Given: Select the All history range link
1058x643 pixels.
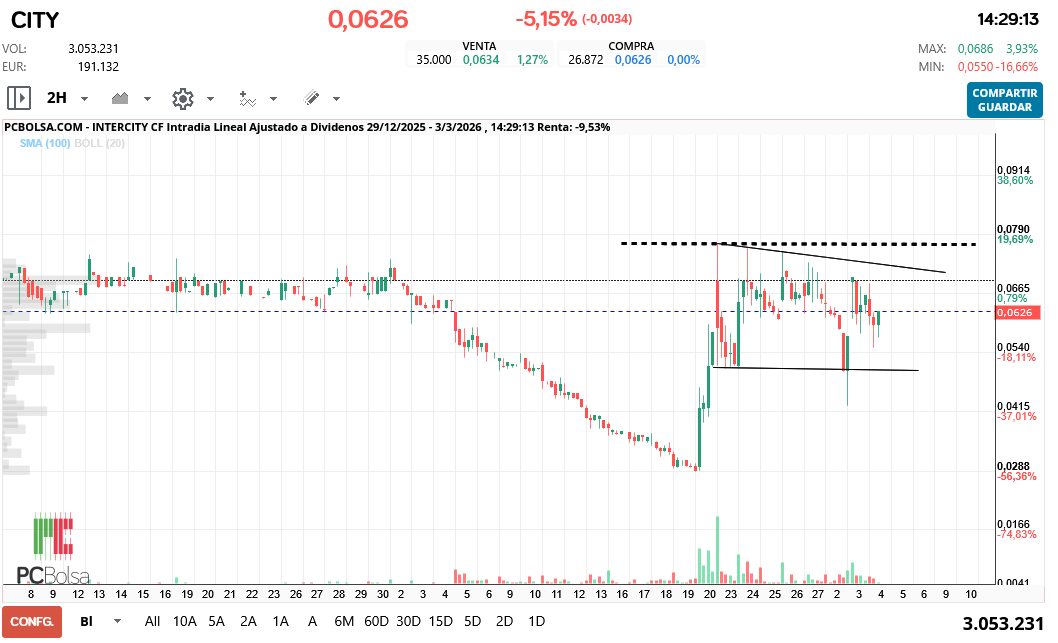Looking at the screenshot, I should 152,621.
